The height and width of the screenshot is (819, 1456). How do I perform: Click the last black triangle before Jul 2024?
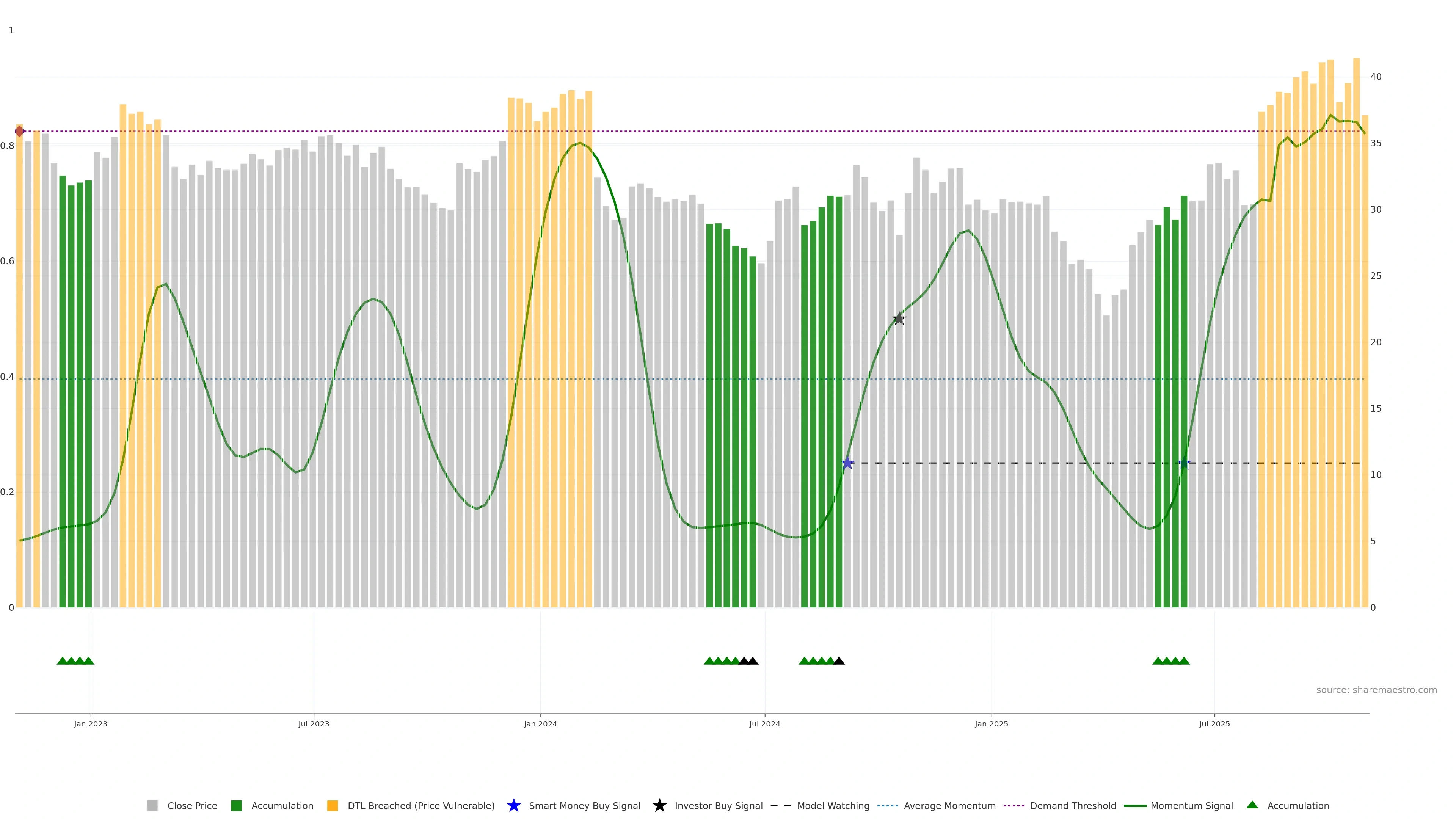tap(753, 661)
